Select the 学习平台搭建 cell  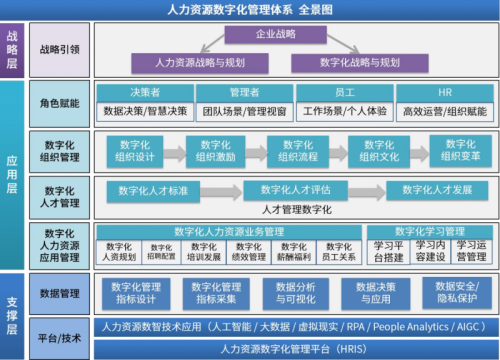click(388, 252)
